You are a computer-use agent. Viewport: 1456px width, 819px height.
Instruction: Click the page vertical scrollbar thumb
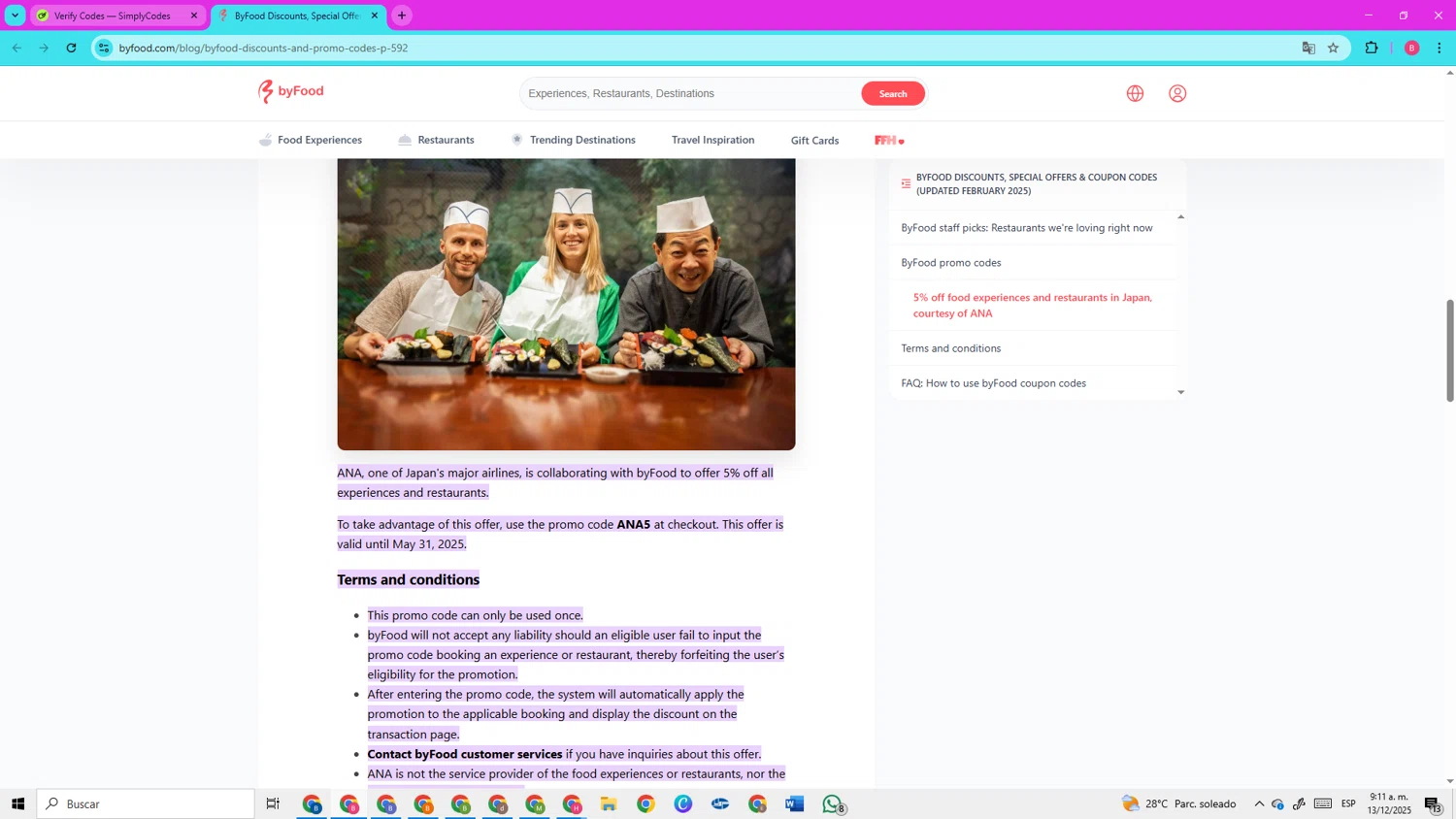click(x=1450, y=350)
